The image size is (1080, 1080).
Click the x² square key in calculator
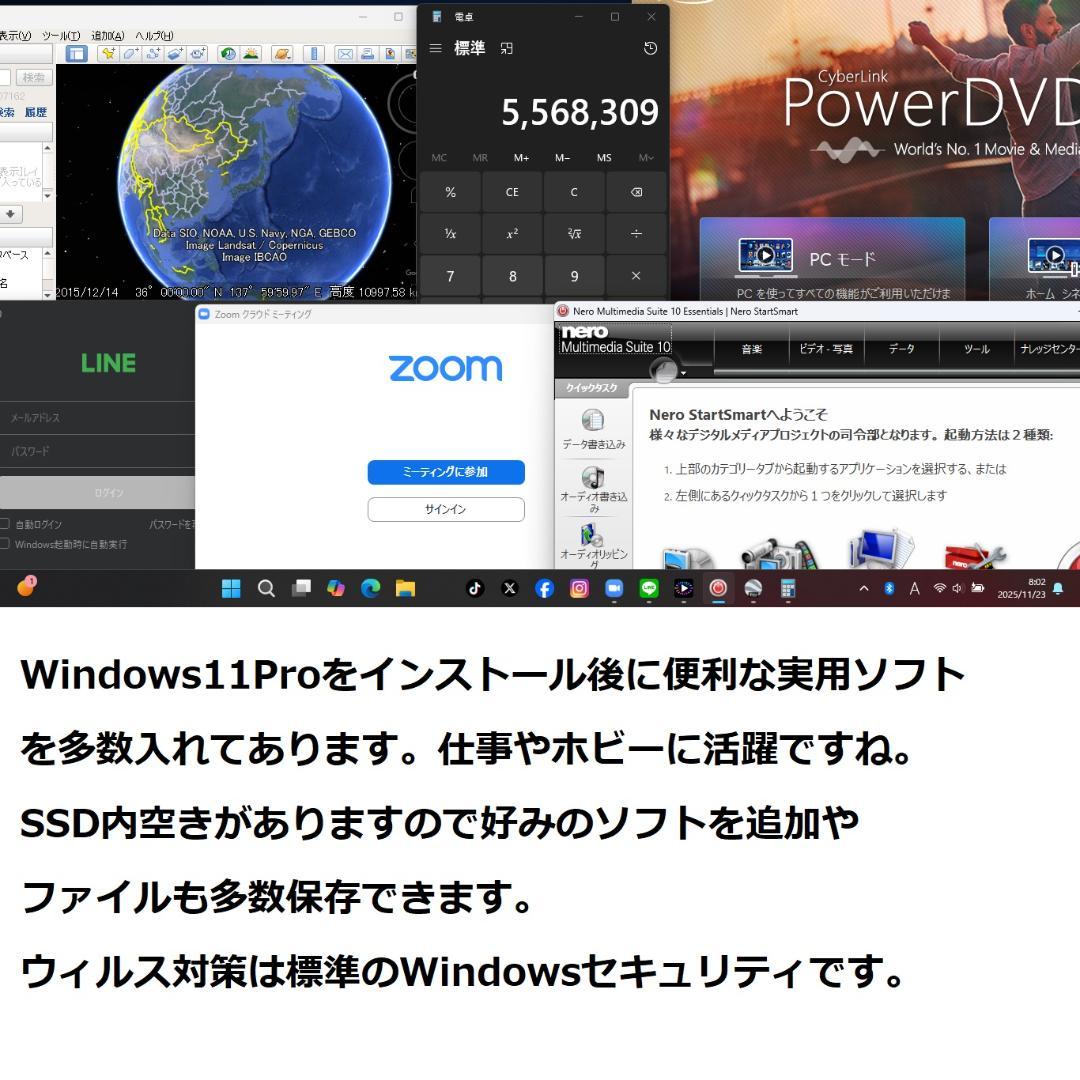click(x=512, y=234)
